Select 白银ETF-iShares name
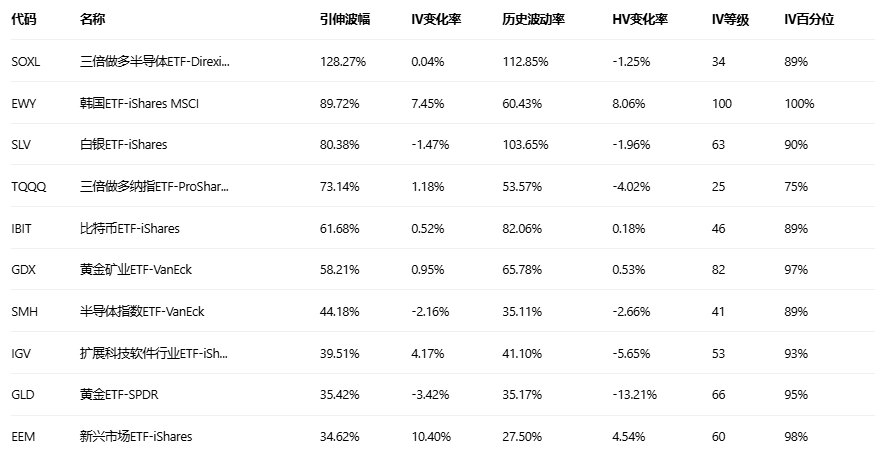This screenshot has width=877, height=457. coord(123,144)
